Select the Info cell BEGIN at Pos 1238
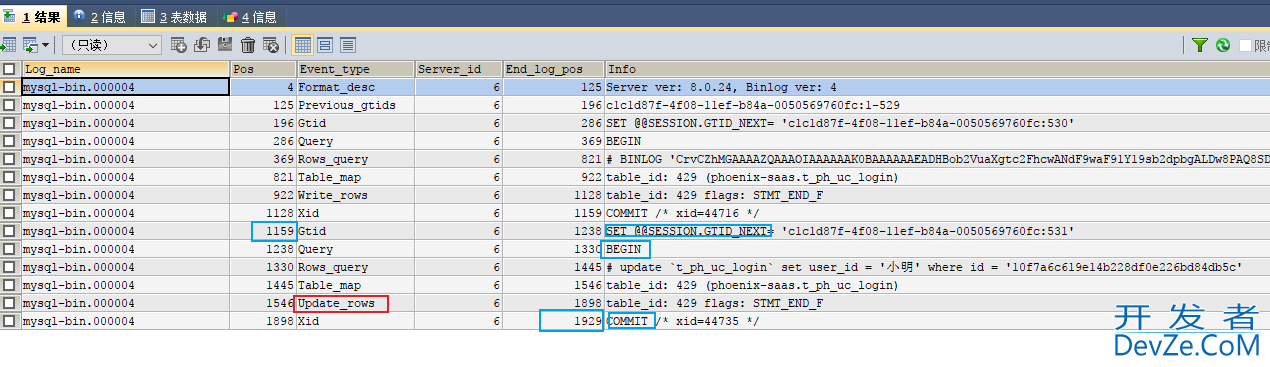1270x367 pixels. (x=937, y=249)
